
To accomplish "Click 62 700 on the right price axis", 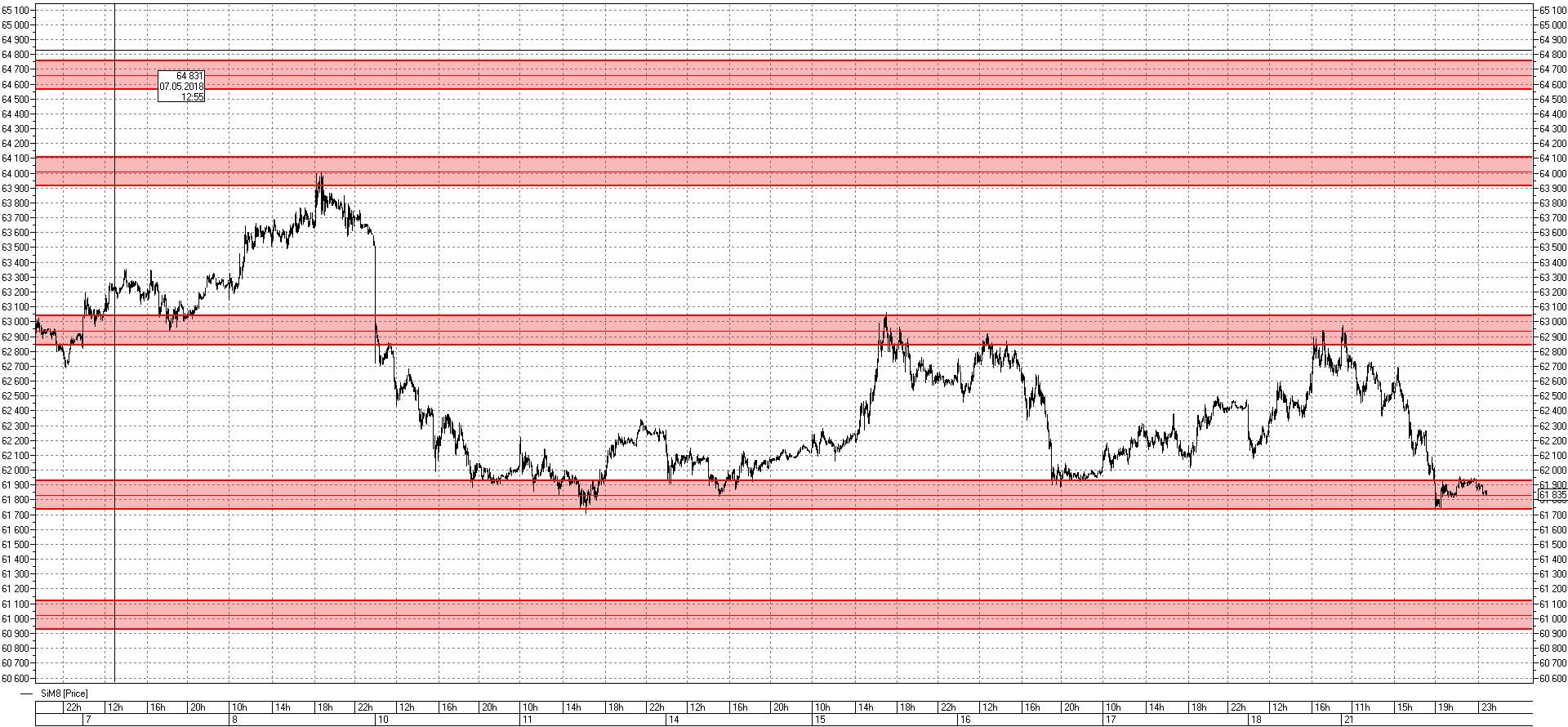I will [x=1552, y=366].
